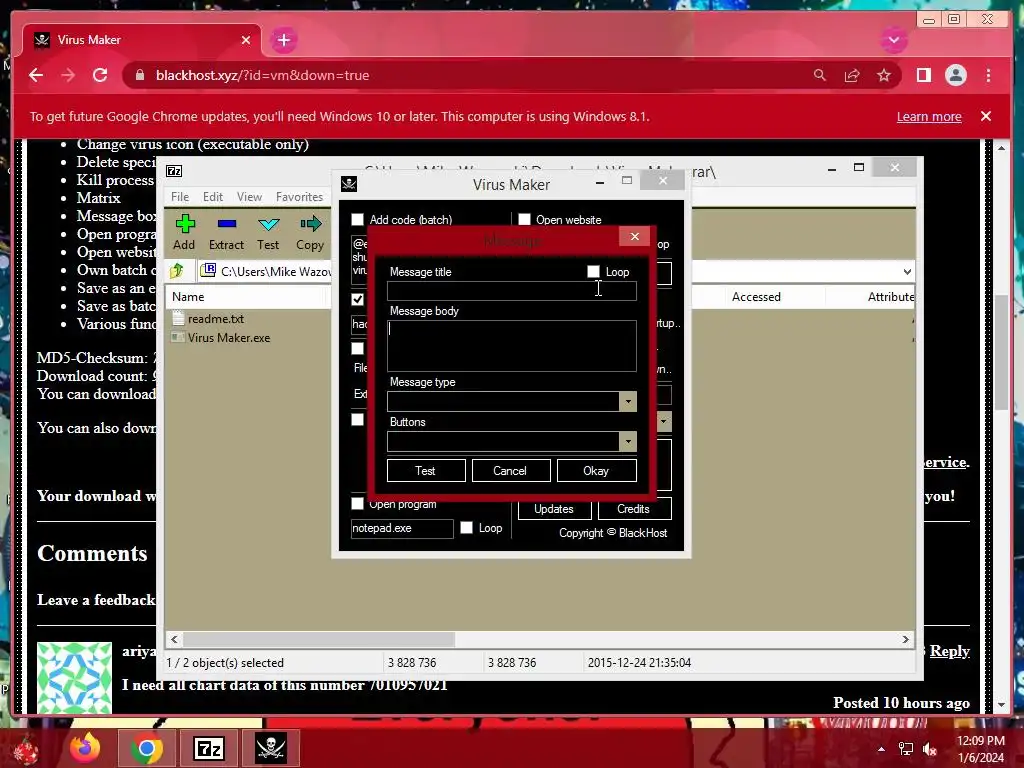Click the 7-Zip Extract toolbar icon
This screenshot has height=768, width=1024.
coord(227,224)
